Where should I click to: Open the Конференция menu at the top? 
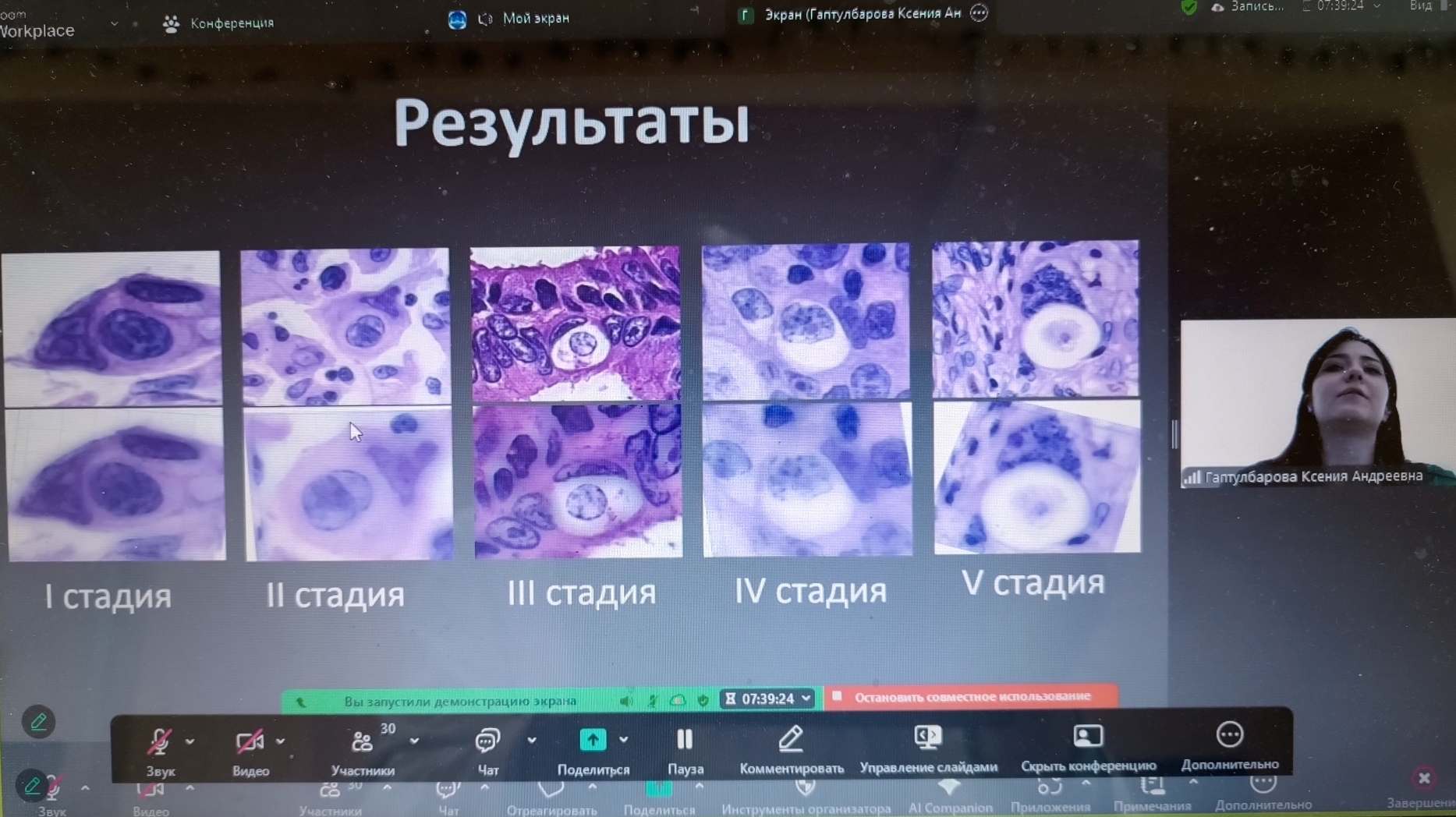tap(219, 23)
